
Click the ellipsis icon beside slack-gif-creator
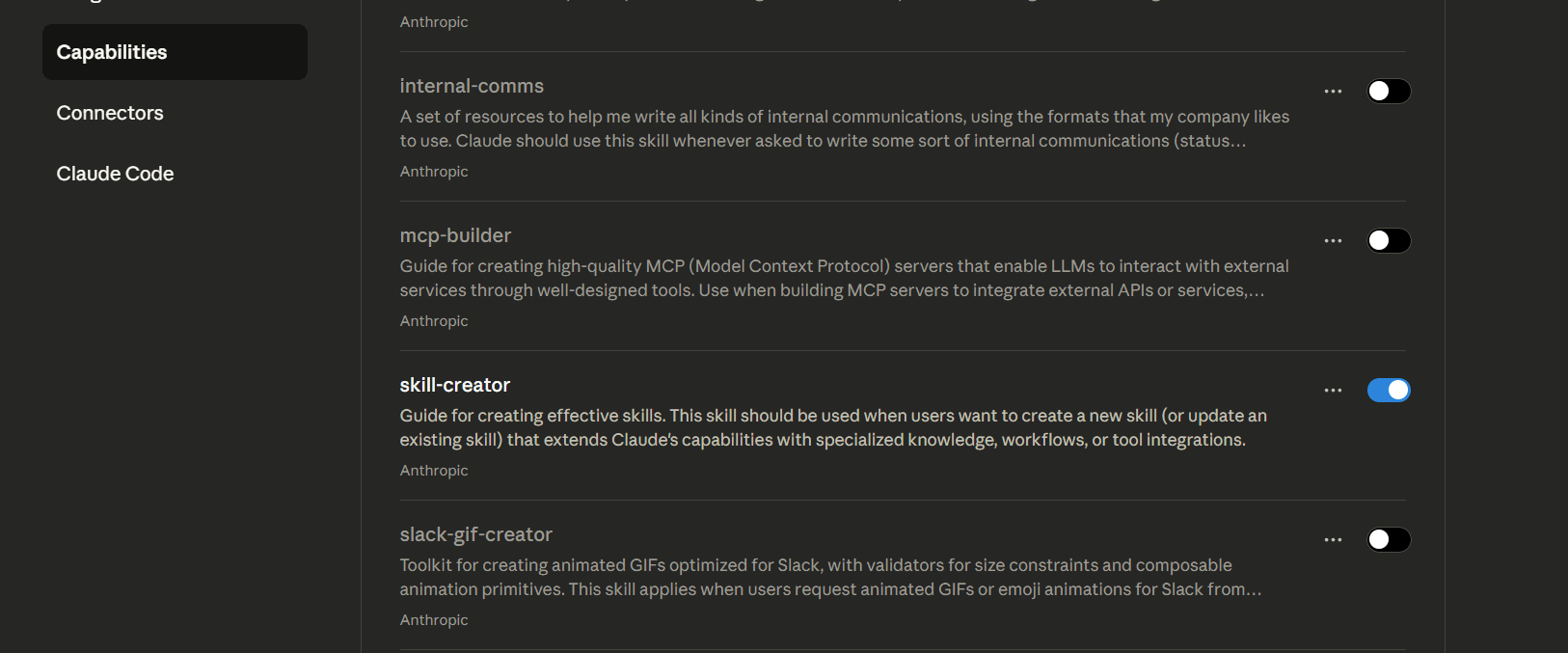click(1333, 540)
